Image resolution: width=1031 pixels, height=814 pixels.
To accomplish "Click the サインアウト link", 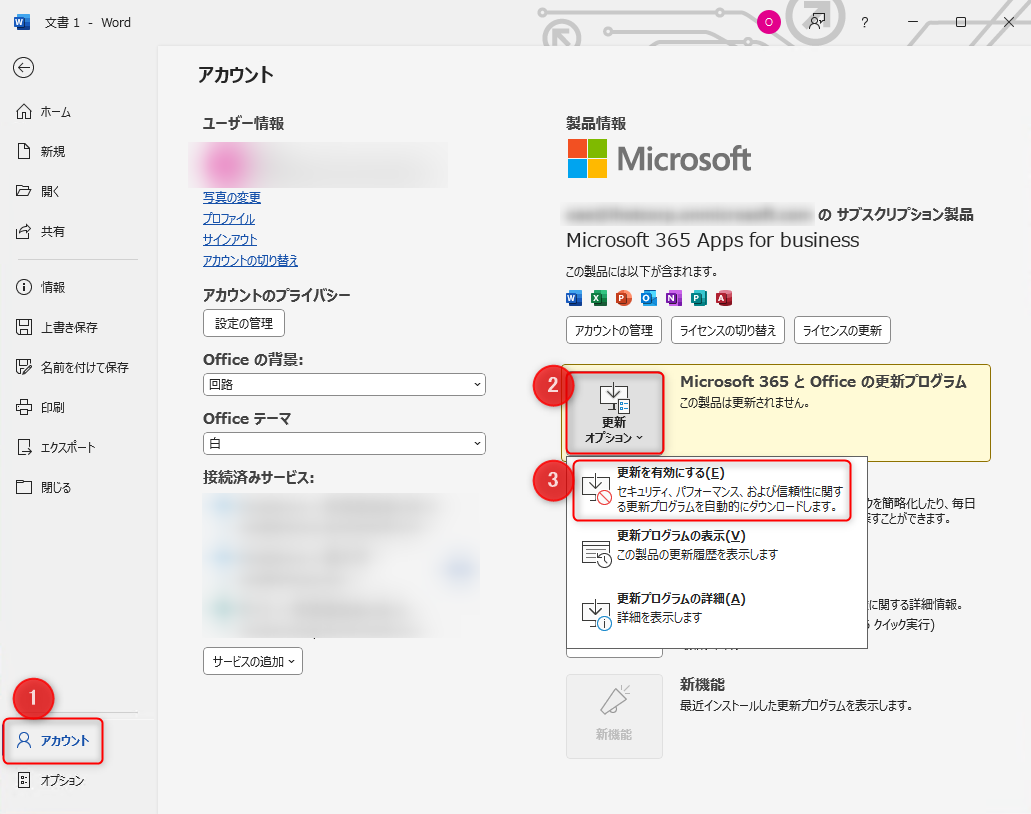I will (229, 240).
